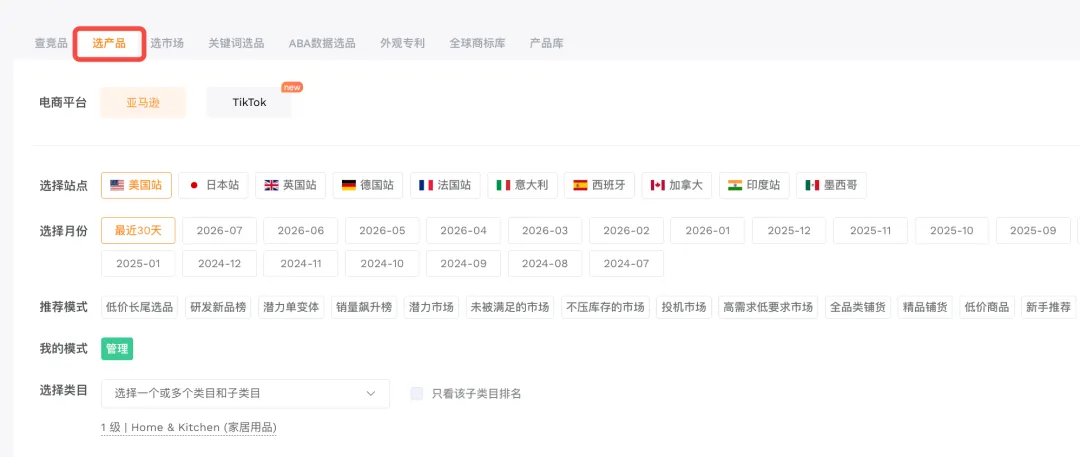
Task: Apply 投机市场 mode
Action: pos(684,307)
